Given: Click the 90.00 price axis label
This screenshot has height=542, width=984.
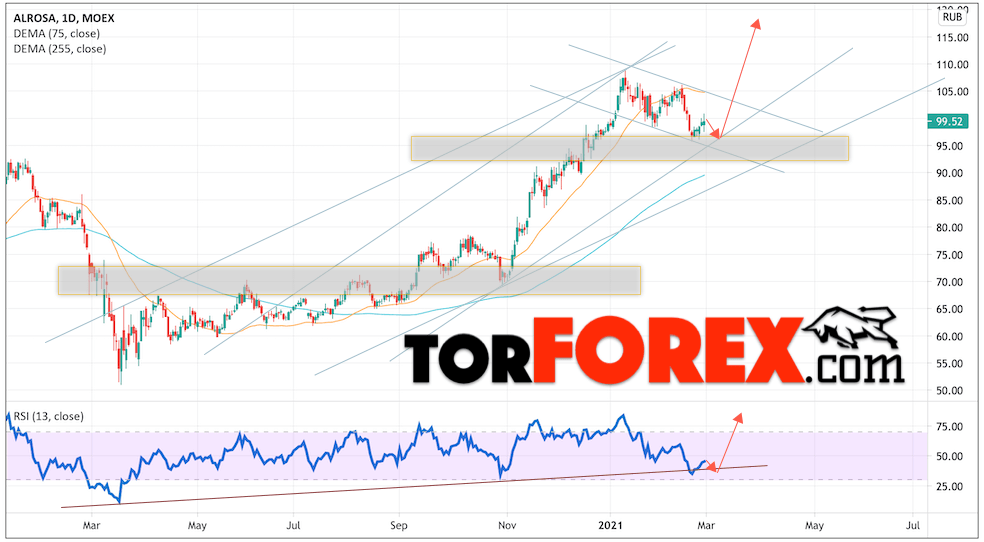Looking at the screenshot, I should coord(949,173).
